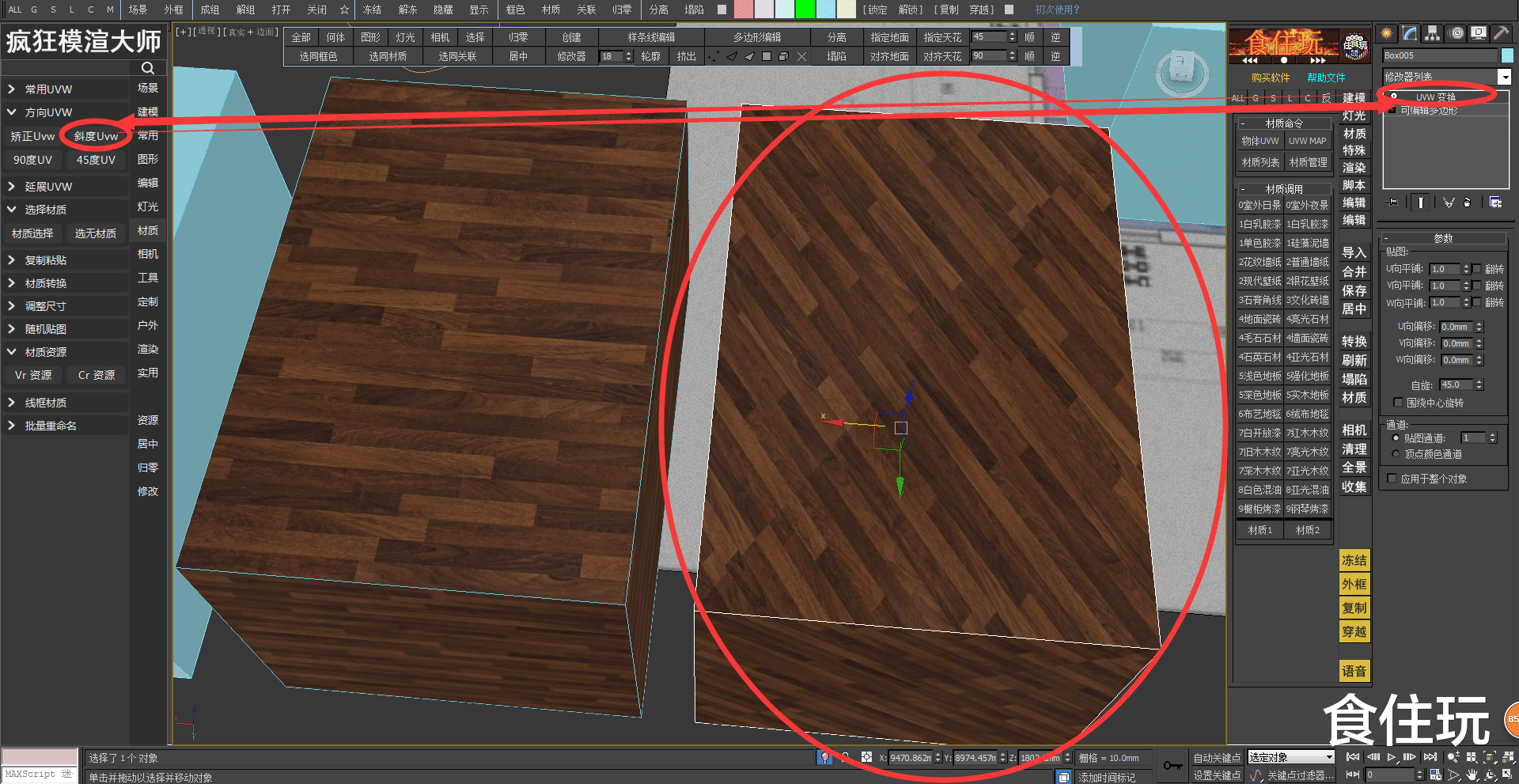
Task: Tick the 围绕中心旋转 checkbox
Action: [x=1398, y=403]
